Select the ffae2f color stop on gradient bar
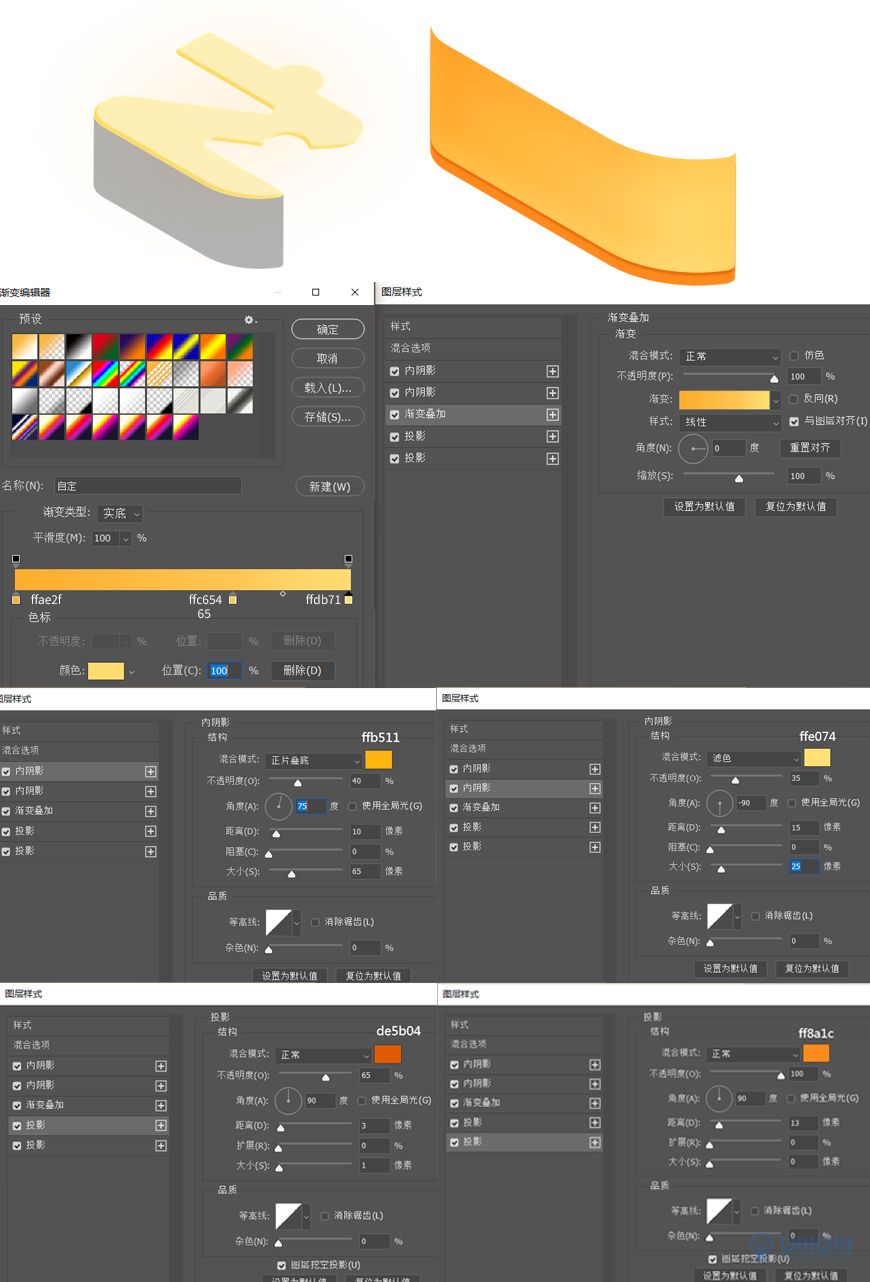 coord(16,600)
